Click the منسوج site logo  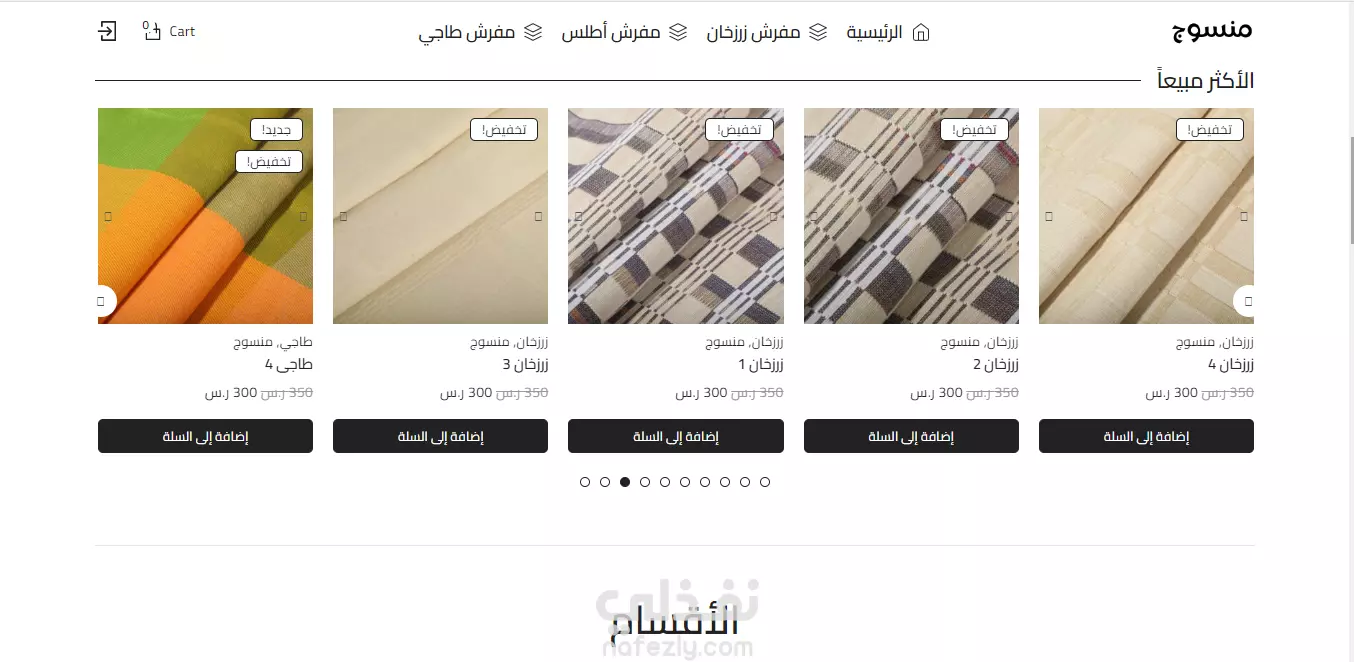1212,30
